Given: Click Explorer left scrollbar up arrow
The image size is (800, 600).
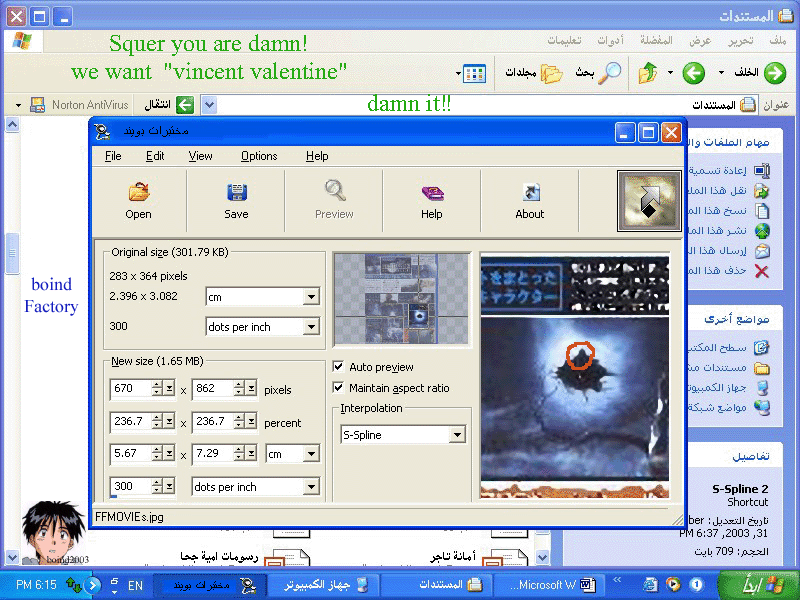Looking at the screenshot, I should (12, 124).
